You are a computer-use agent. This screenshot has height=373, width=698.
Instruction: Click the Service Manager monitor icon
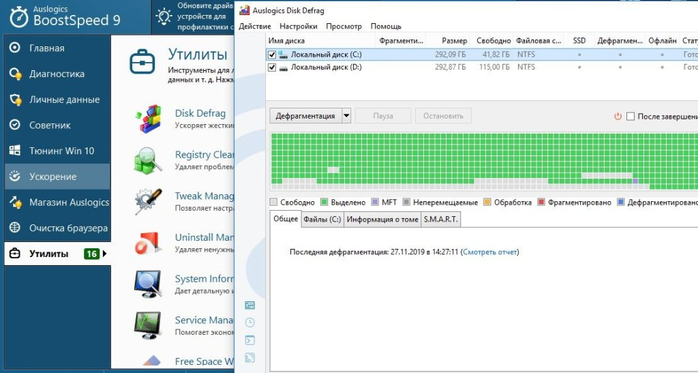[148, 325]
